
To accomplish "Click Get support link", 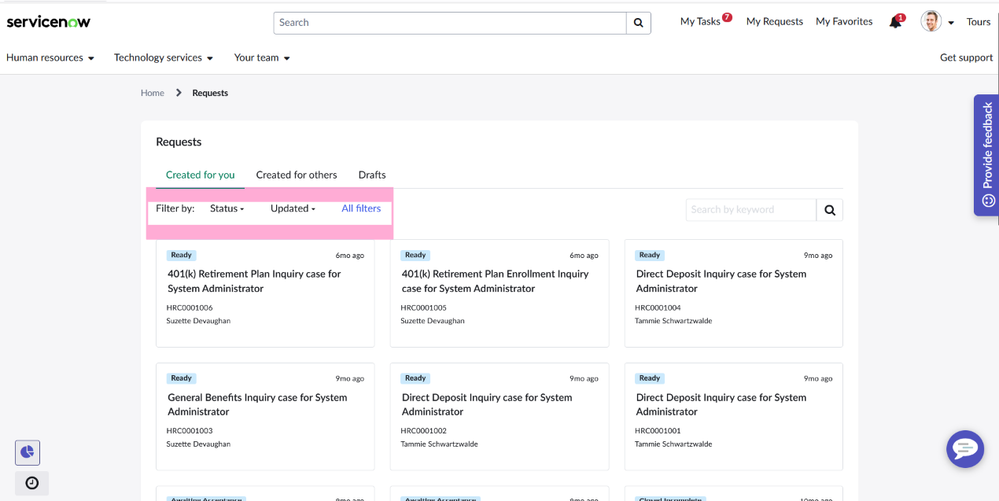I will [966, 57].
